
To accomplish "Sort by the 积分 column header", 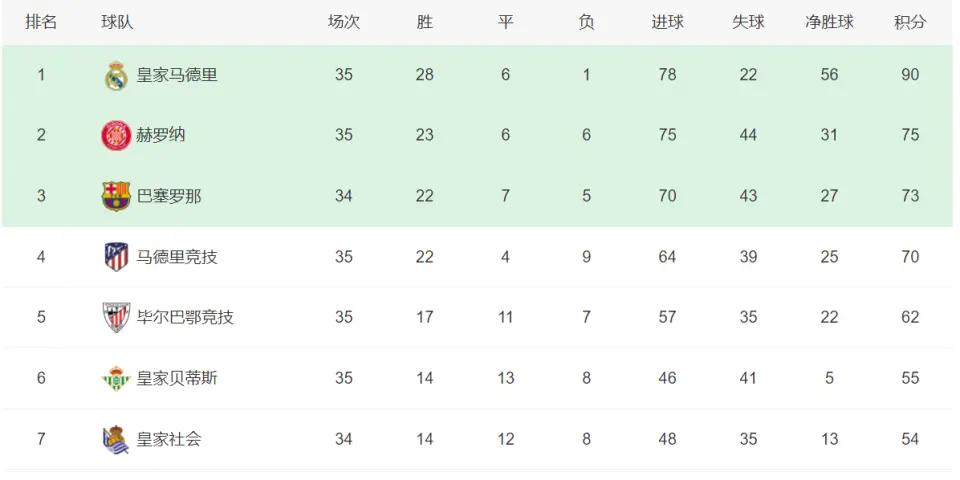I will (910, 23).
